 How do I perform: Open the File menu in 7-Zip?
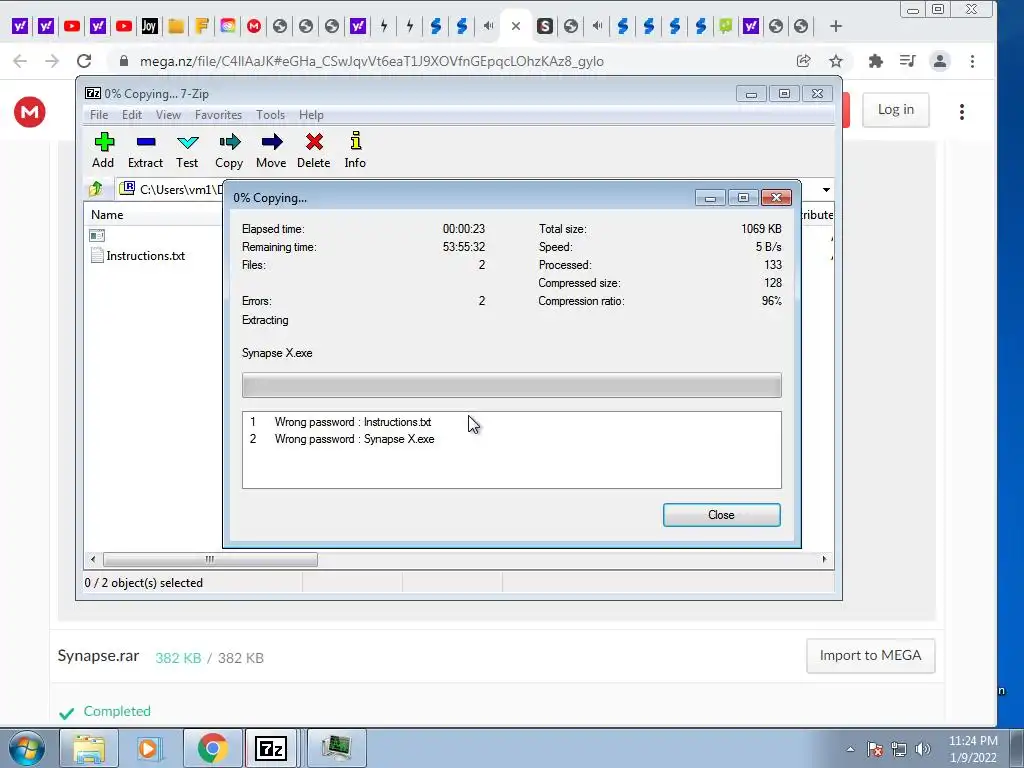click(x=99, y=115)
